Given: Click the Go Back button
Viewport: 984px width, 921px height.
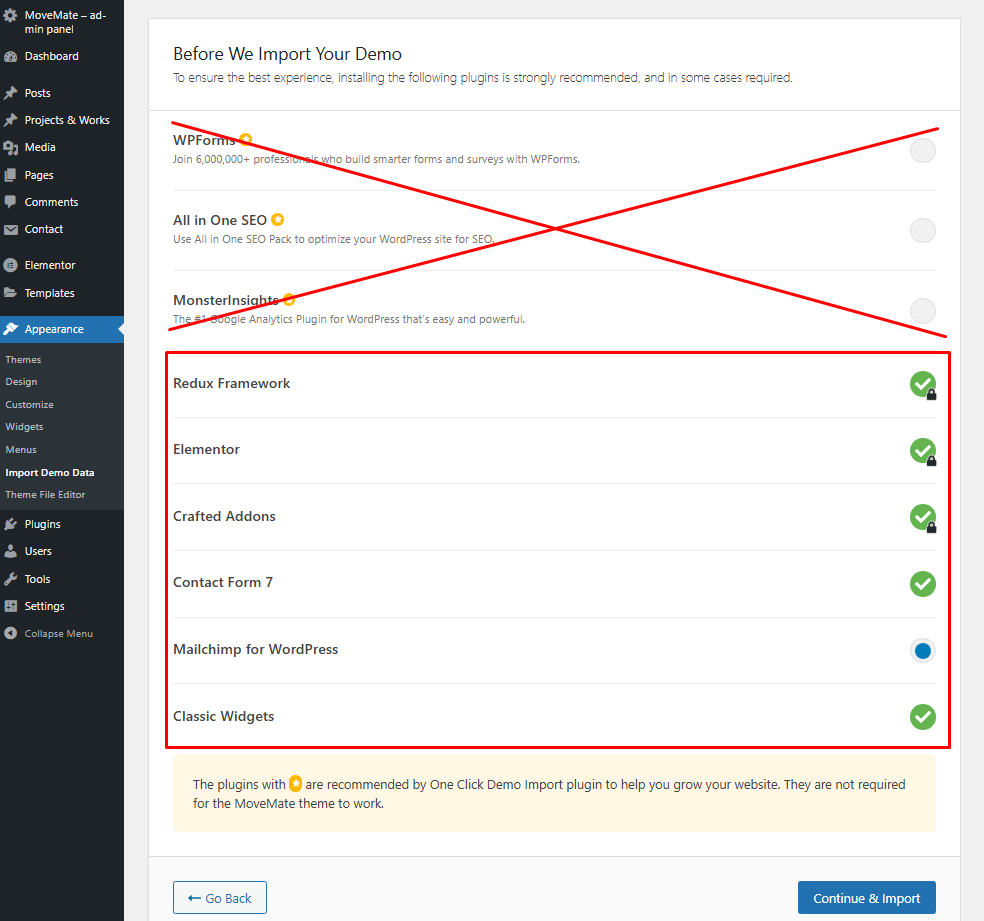Looking at the screenshot, I should point(220,898).
